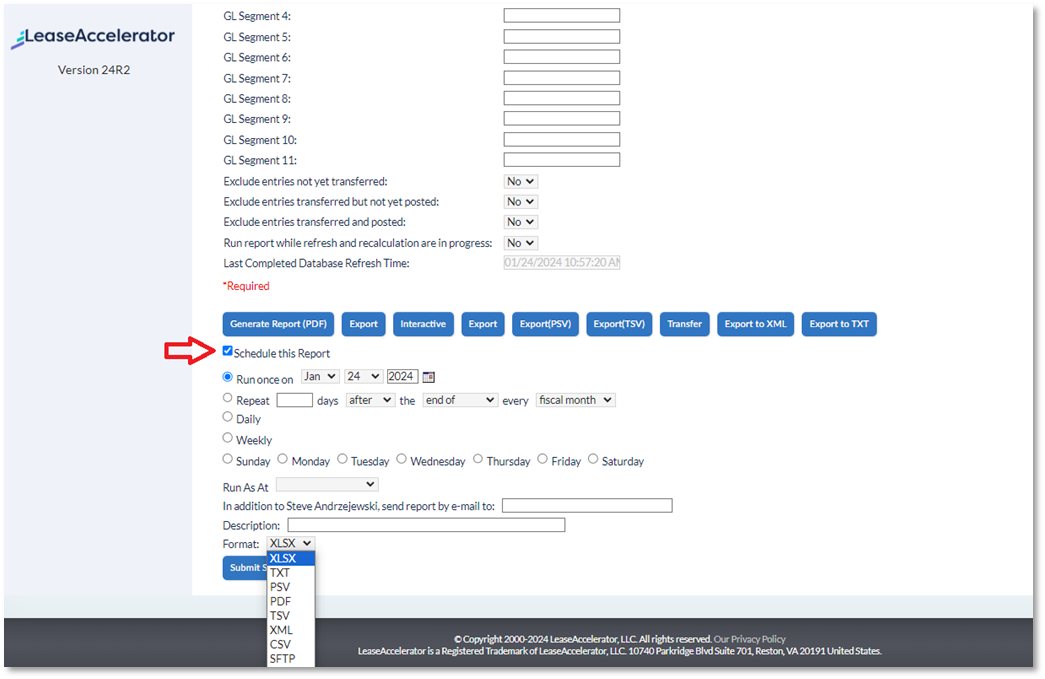The image size is (1045, 679).
Task: Select the Run once on radio button
Action: tap(227, 377)
